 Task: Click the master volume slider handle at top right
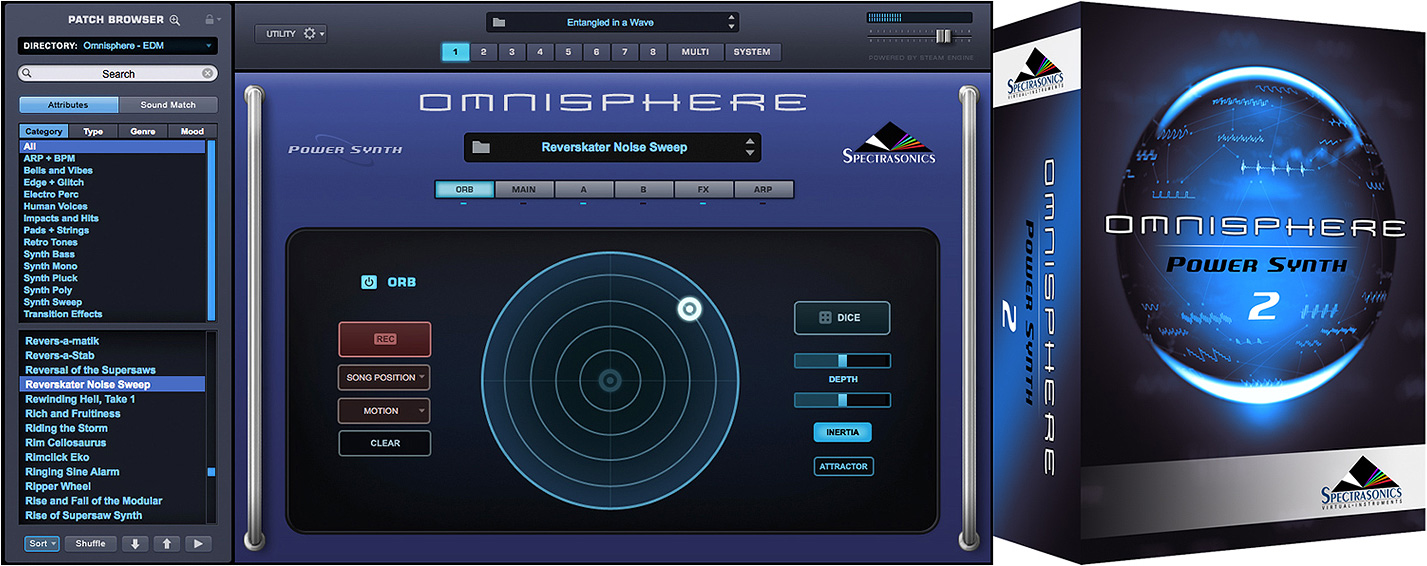coord(942,35)
